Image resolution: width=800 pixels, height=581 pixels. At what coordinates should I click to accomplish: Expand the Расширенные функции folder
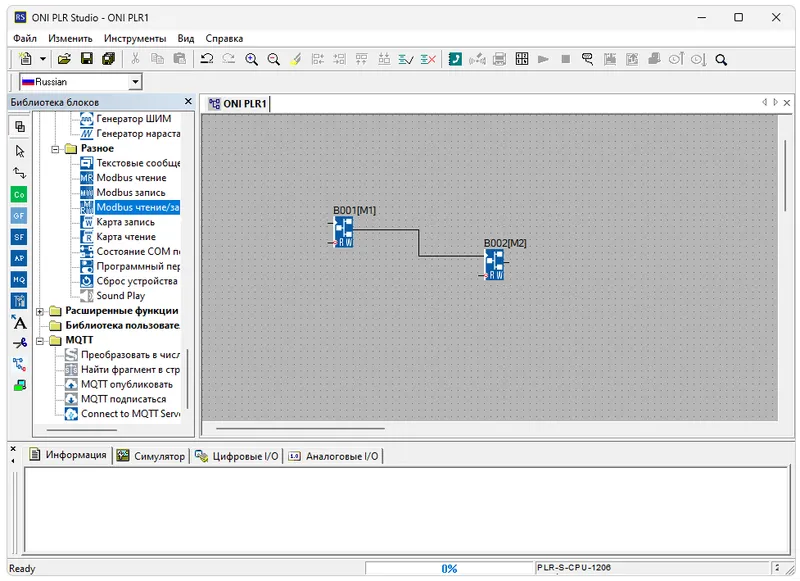(x=40, y=311)
